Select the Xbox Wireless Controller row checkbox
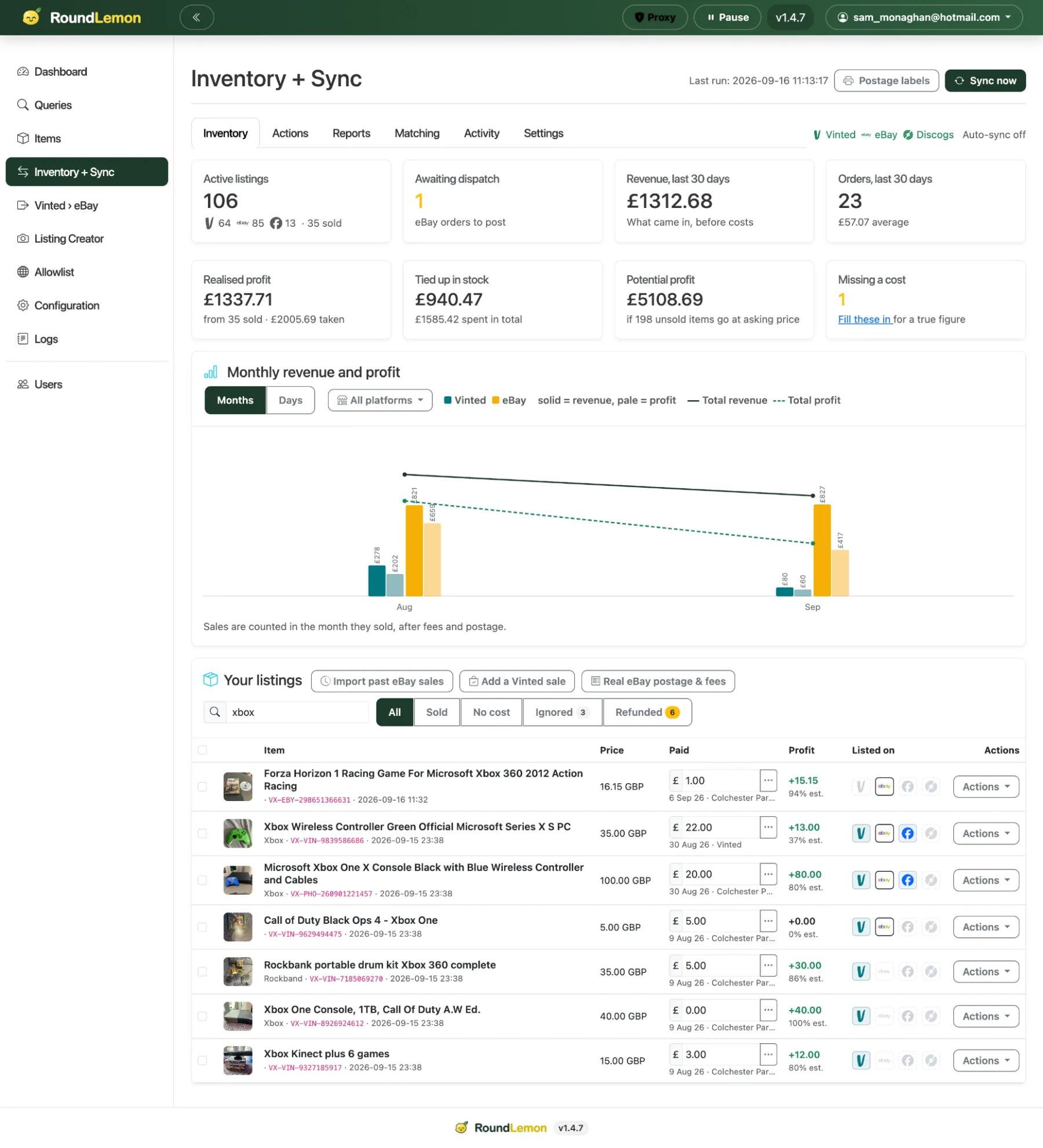Screen dimensions: 1043x1148 [202, 833]
